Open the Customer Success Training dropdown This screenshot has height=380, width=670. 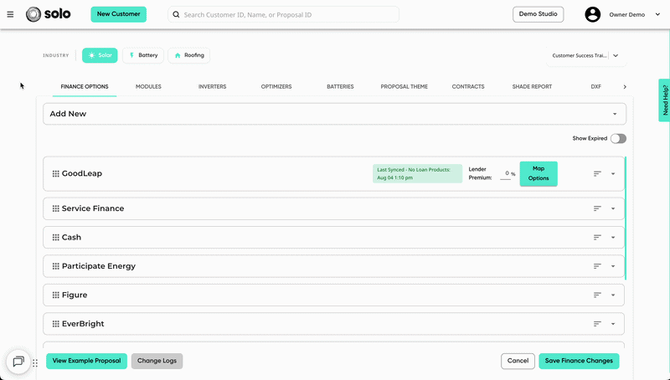coord(586,56)
